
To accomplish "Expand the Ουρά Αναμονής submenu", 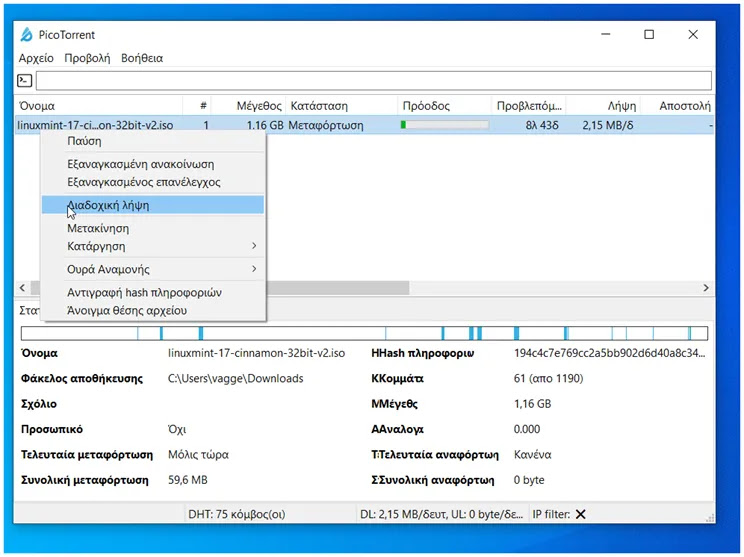I will (153, 269).
